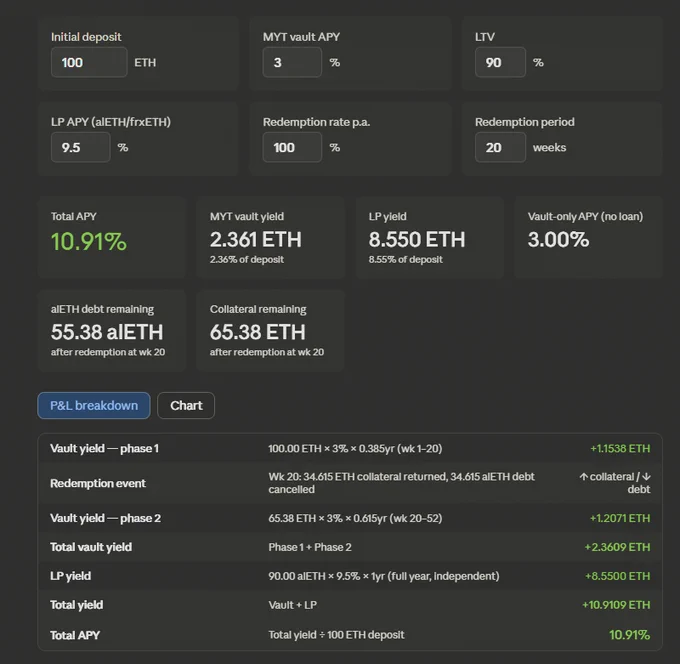The width and height of the screenshot is (680, 664).
Task: Click the Vault yield — phase 1 row
Action: click(350, 448)
